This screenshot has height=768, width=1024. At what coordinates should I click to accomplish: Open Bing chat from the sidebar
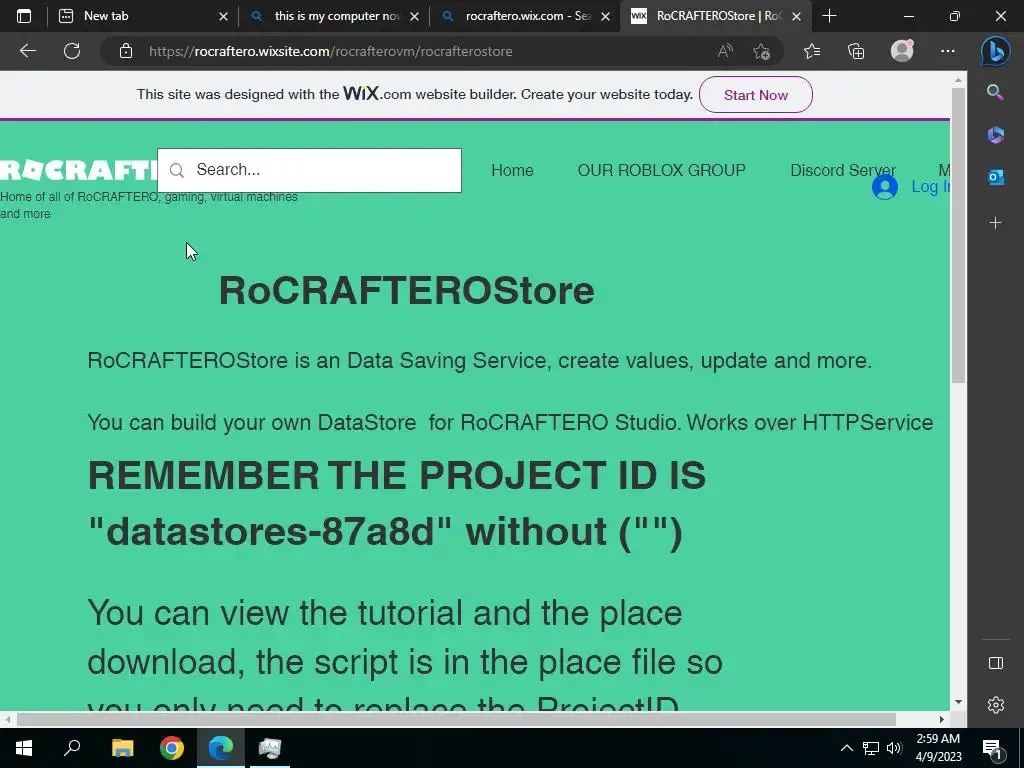point(995,51)
